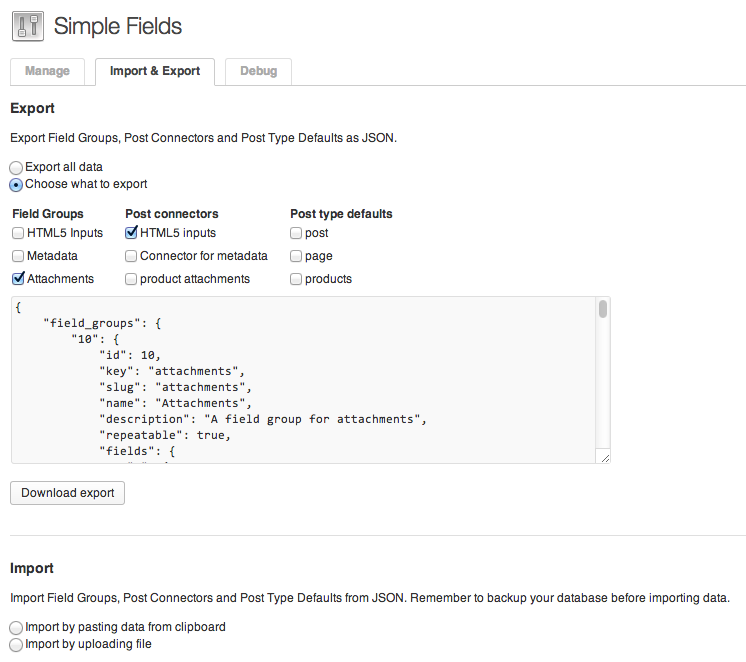Image resolution: width=746 pixels, height=662 pixels.
Task: Click the Import section heading
Action: (32, 568)
